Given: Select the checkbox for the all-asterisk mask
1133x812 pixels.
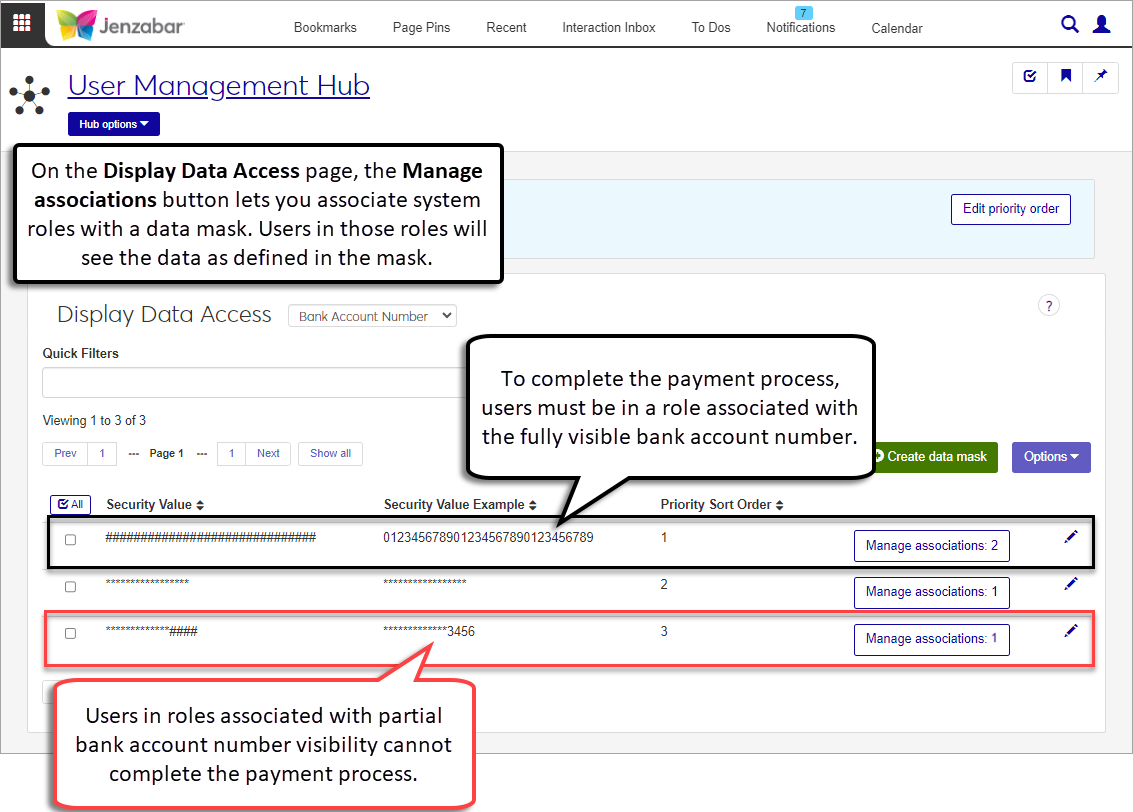Looking at the screenshot, I should (x=70, y=587).
